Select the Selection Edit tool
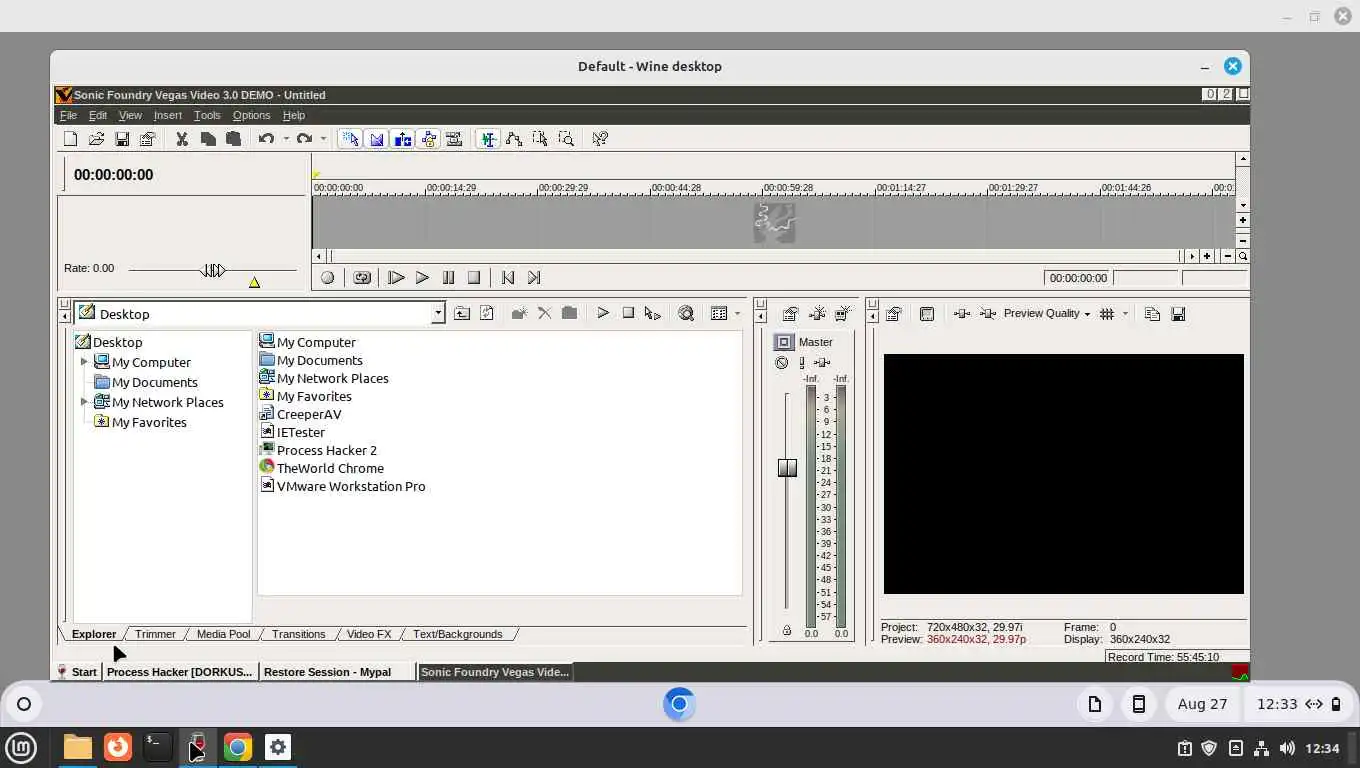 click(540, 139)
